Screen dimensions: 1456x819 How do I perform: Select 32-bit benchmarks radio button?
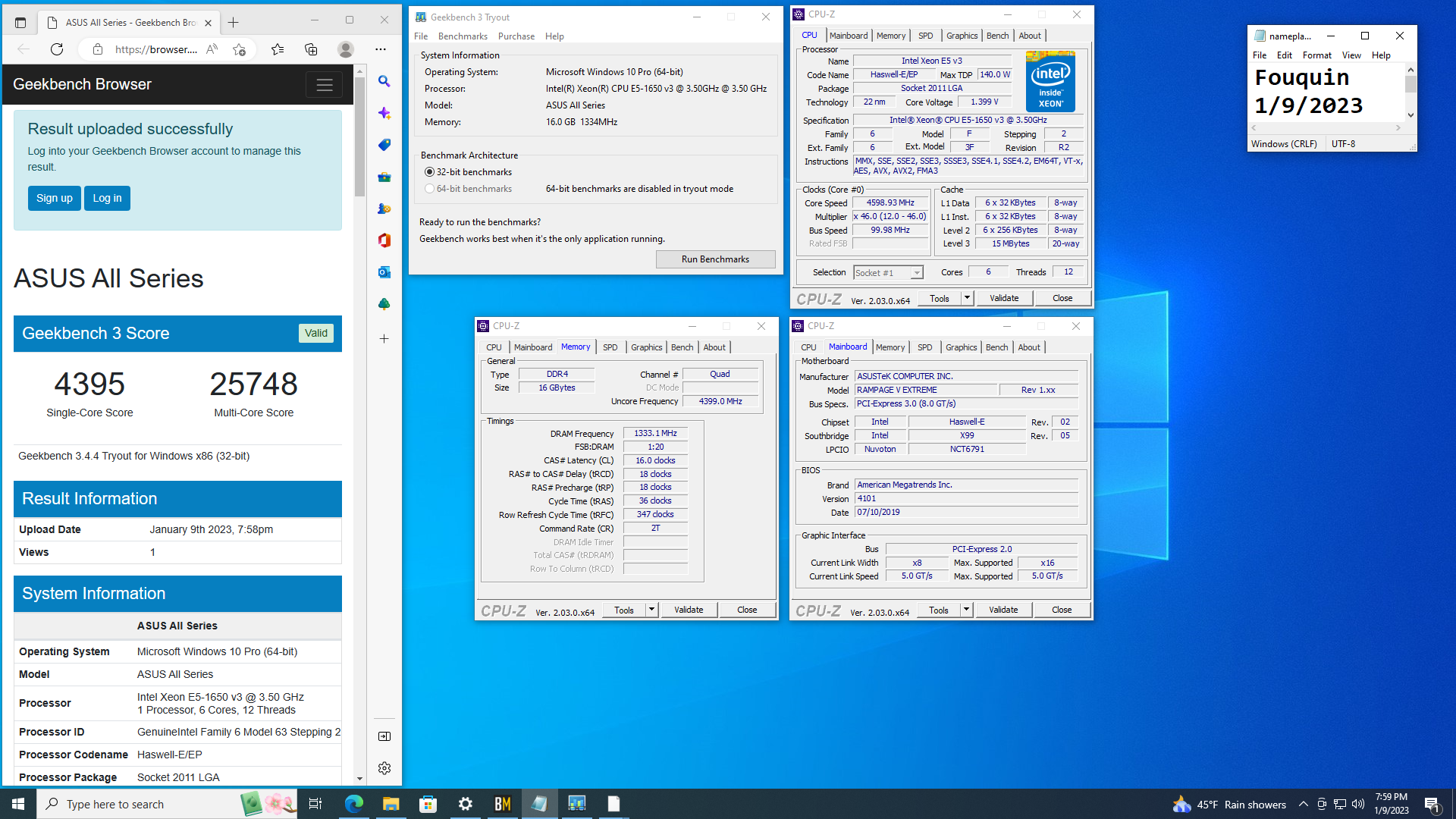tap(430, 172)
